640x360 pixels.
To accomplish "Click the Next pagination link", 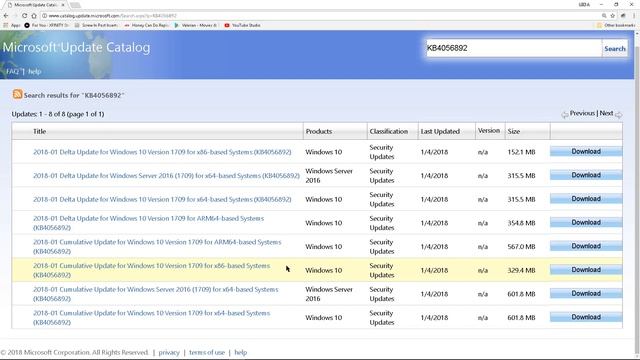I will (x=606, y=113).
